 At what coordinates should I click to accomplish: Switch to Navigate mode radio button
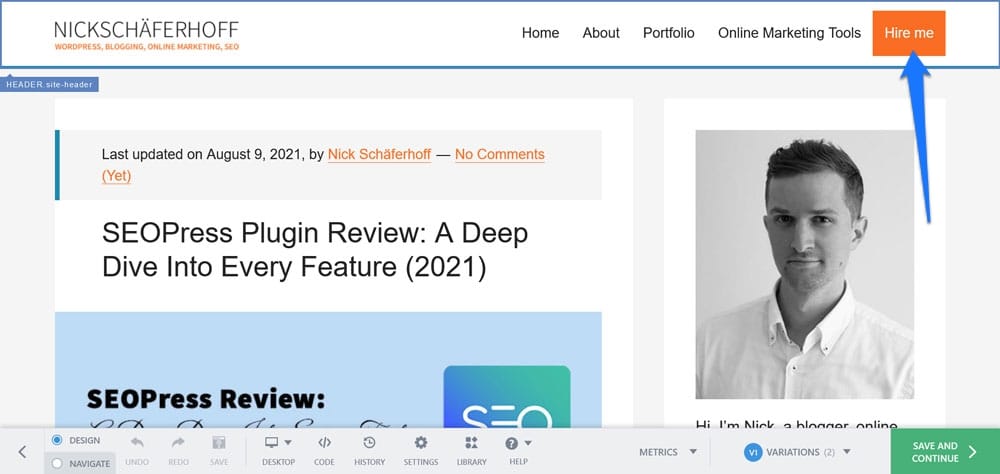(57, 463)
